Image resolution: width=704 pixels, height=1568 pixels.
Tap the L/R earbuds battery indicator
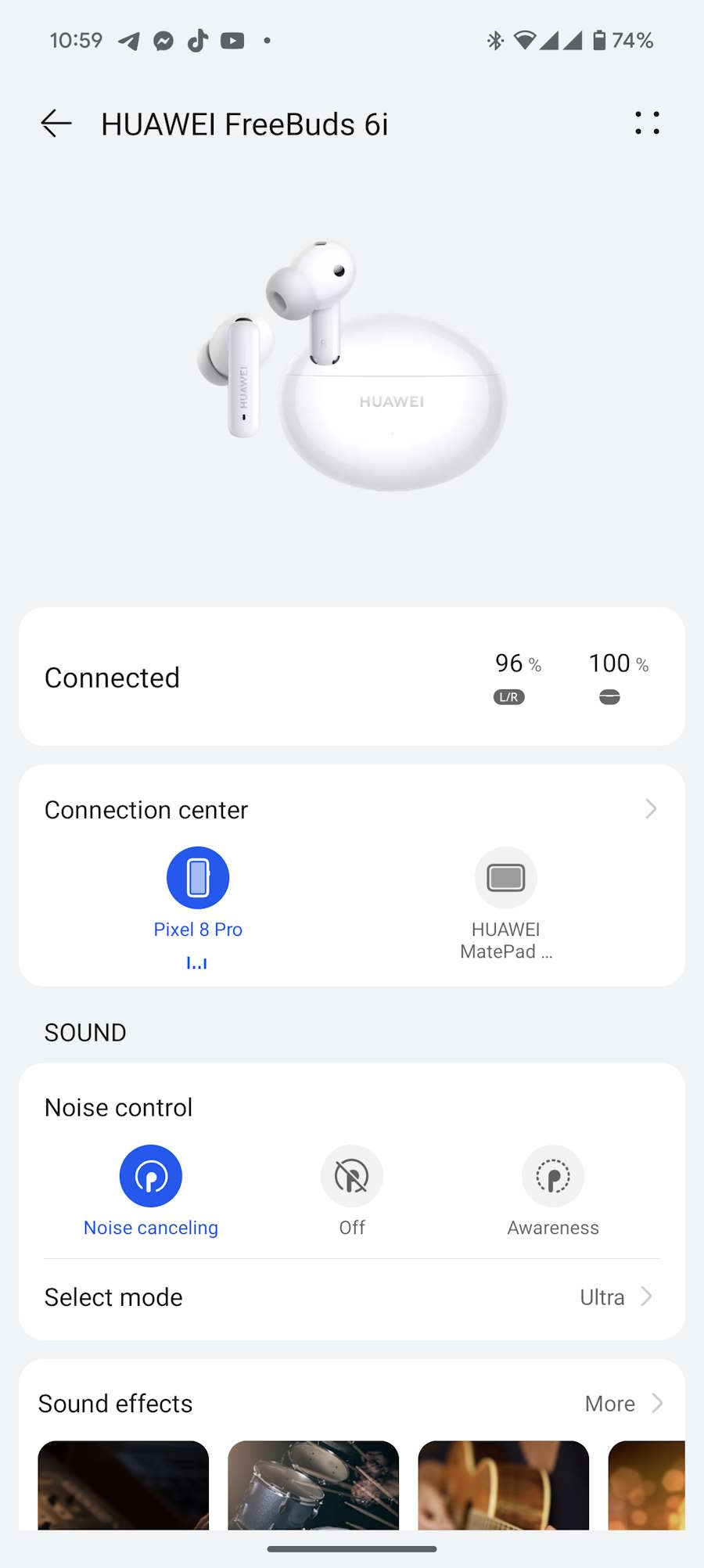coord(509,696)
